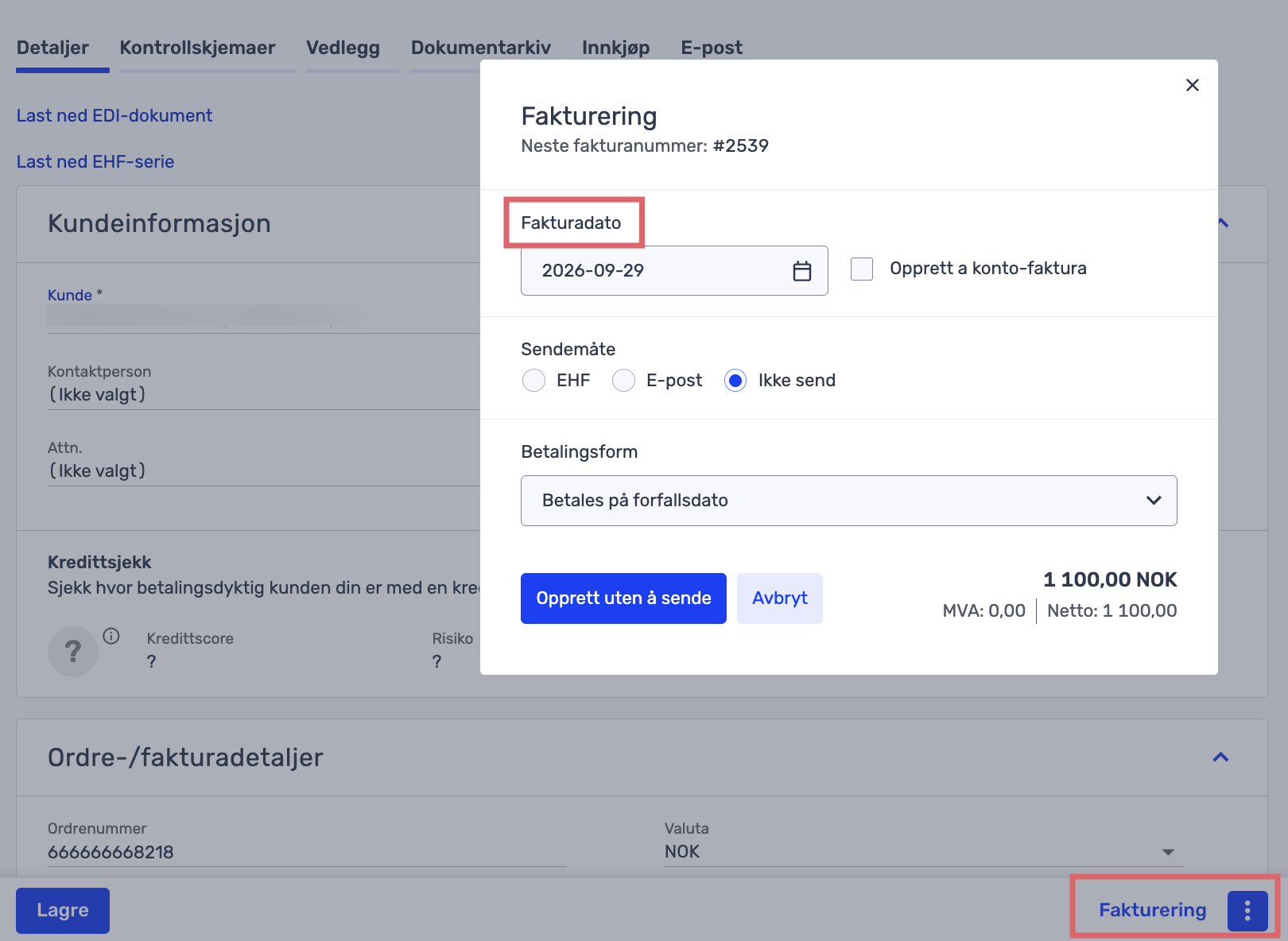Image resolution: width=1288 pixels, height=941 pixels.
Task: Open the E-post tab
Action: [711, 48]
